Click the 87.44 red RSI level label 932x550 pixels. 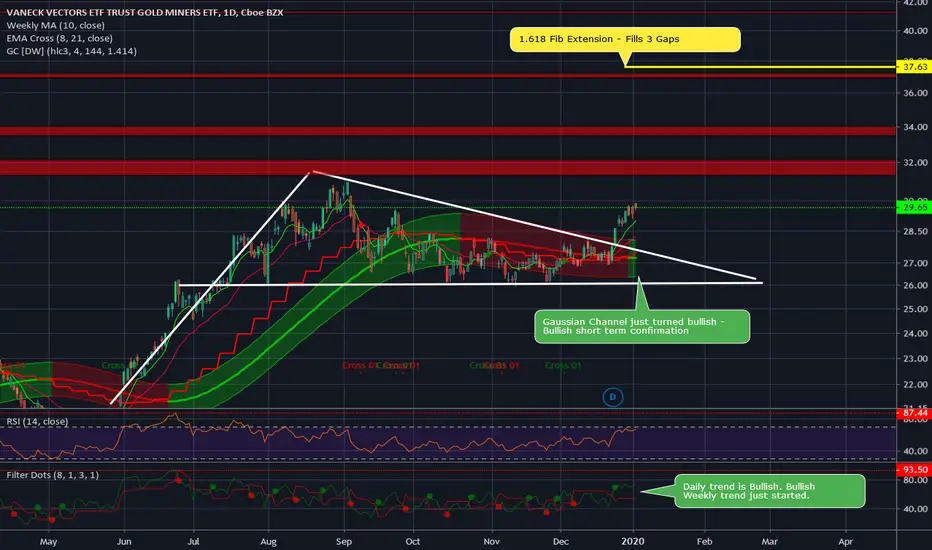[x=914, y=413]
